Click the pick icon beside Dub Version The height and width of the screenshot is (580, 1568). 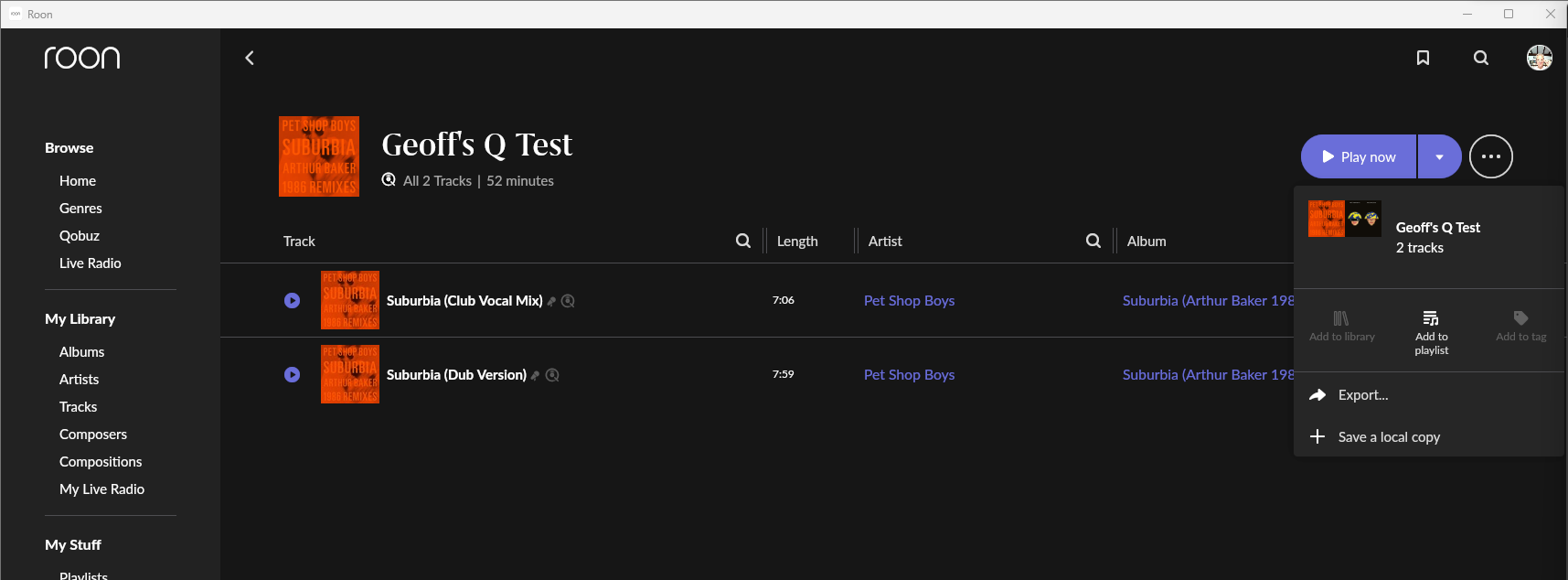(535, 375)
